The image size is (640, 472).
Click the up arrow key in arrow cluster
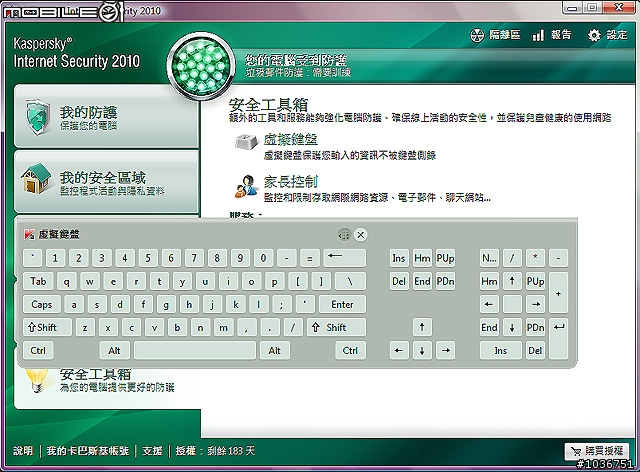[422, 327]
